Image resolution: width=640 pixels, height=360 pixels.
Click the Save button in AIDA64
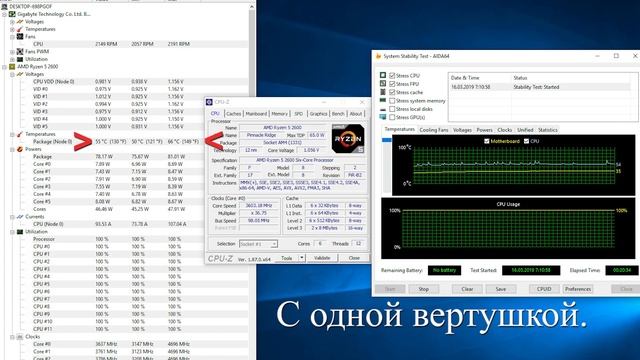(x=500, y=289)
